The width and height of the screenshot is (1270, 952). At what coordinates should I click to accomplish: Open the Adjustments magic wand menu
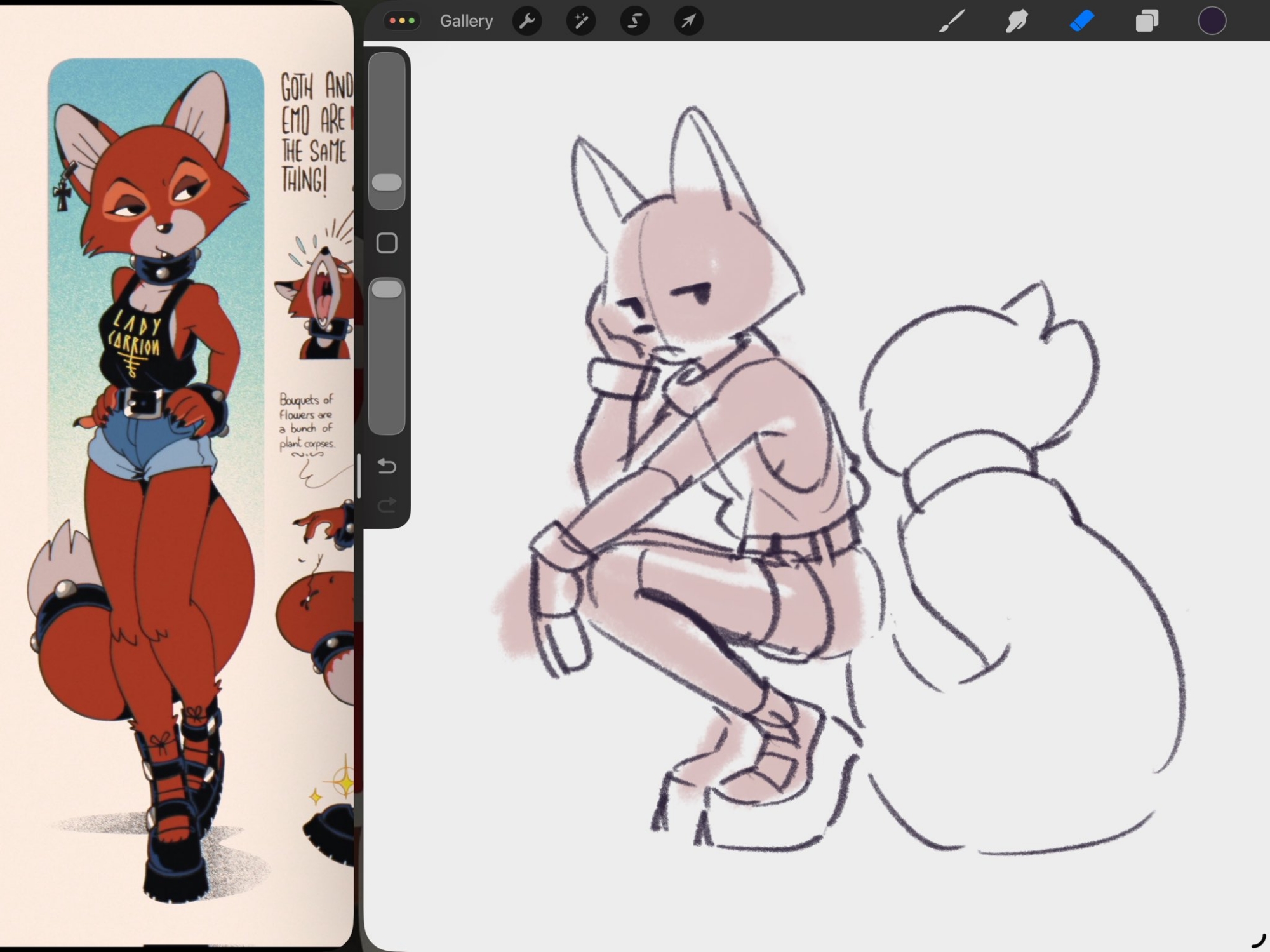pos(580,21)
